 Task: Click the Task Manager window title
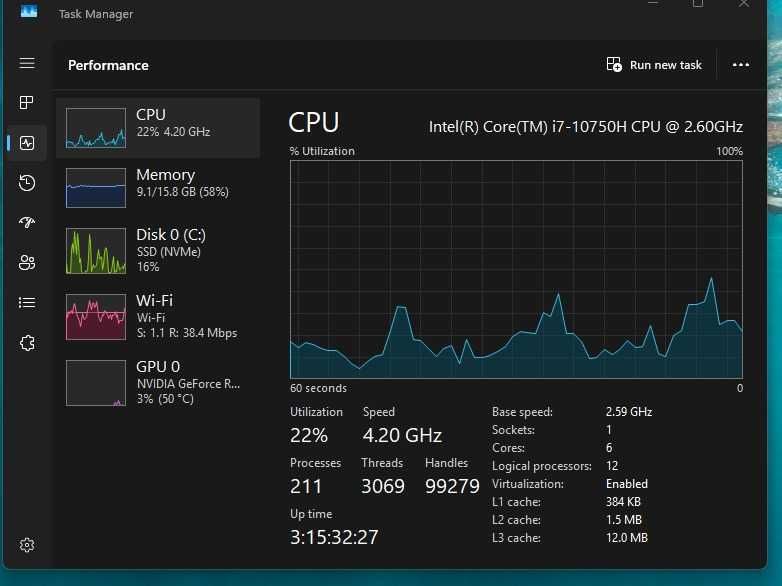point(96,14)
